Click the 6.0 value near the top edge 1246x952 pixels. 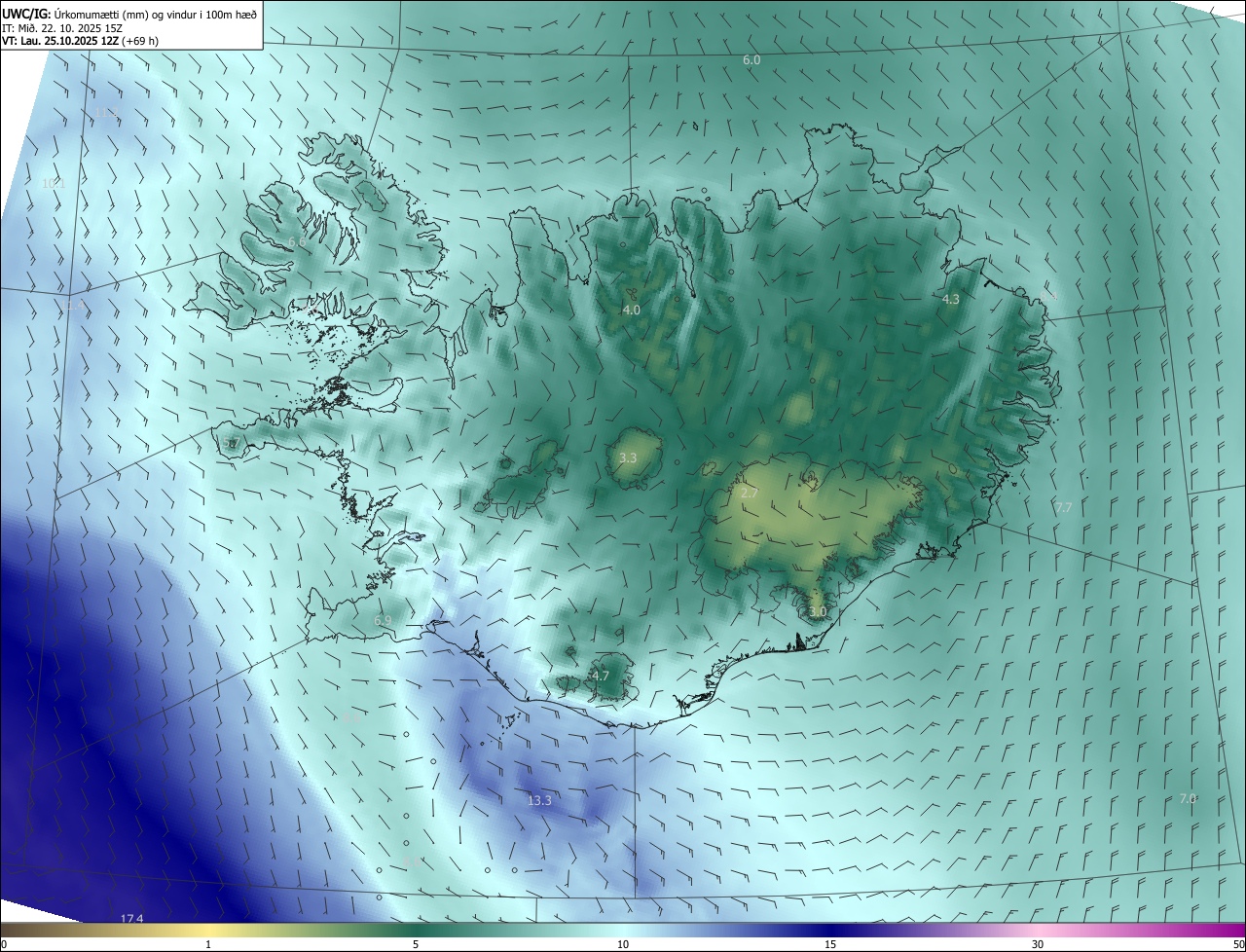(751, 60)
